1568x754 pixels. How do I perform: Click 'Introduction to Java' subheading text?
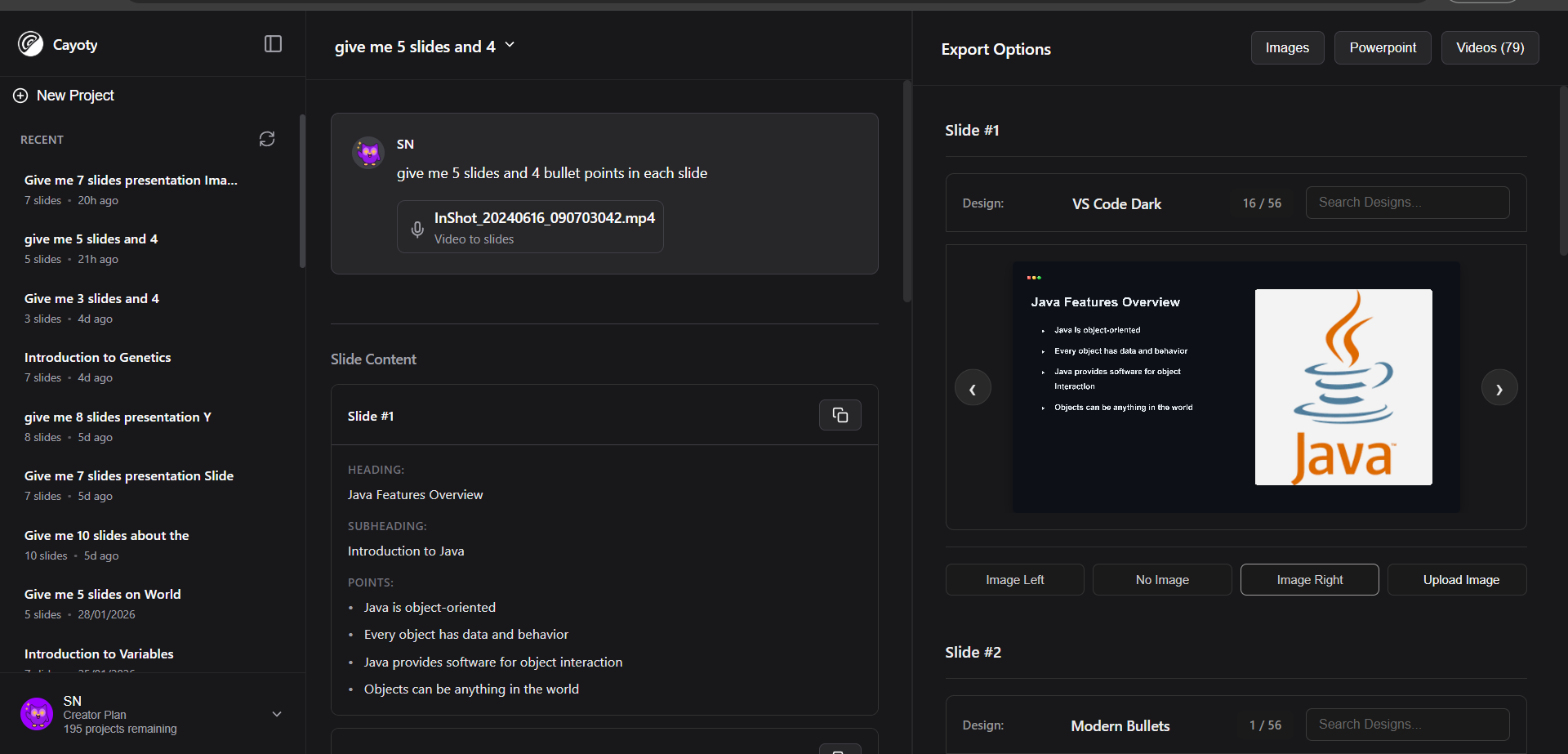pyautogui.click(x=406, y=551)
